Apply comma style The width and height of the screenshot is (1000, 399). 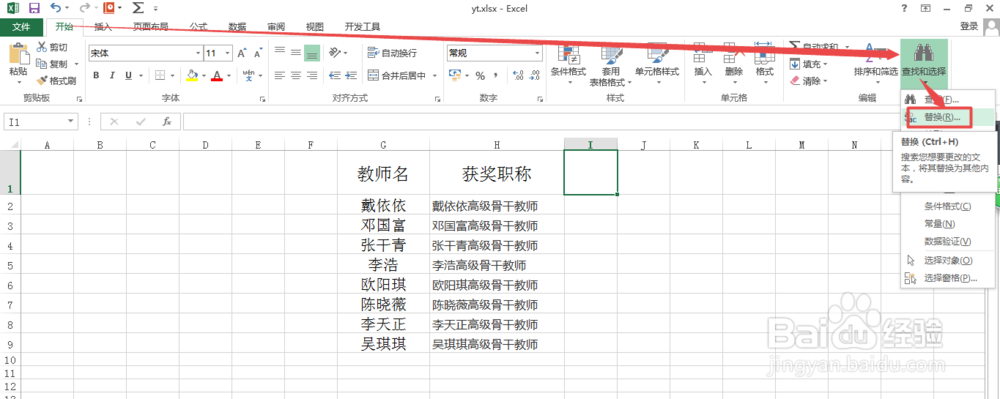pyautogui.click(x=496, y=76)
